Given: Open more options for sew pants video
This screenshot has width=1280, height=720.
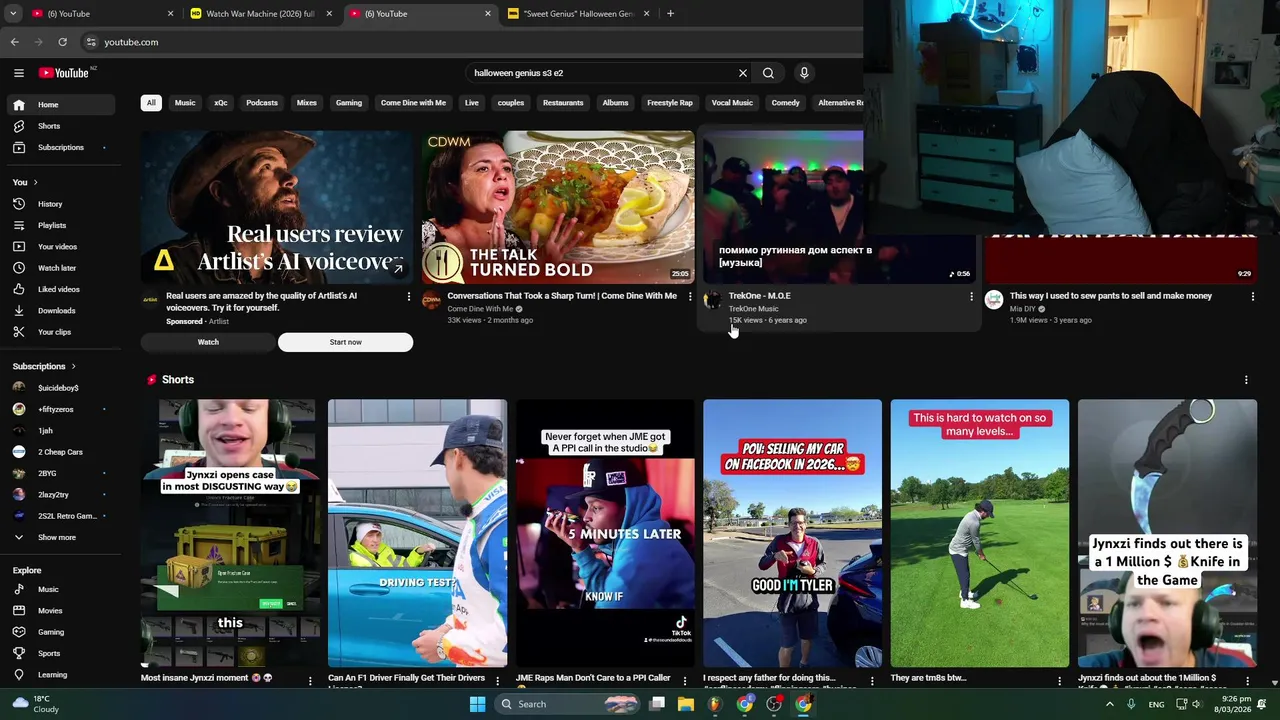Looking at the screenshot, I should coord(1252,296).
